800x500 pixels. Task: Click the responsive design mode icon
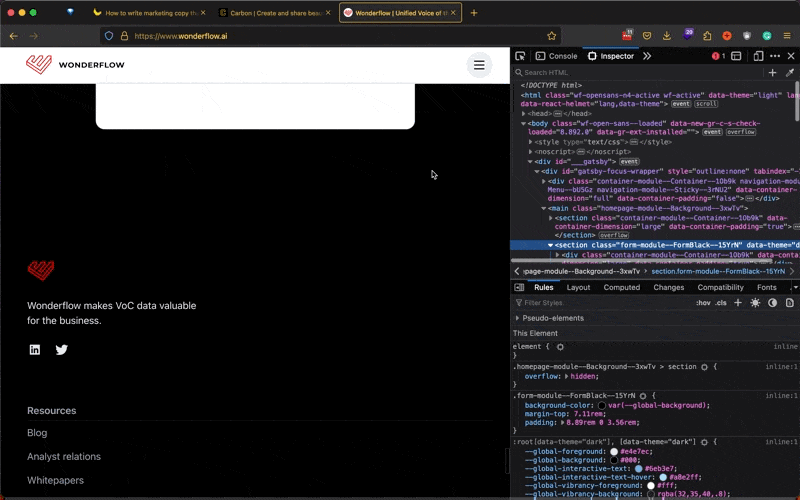758,56
